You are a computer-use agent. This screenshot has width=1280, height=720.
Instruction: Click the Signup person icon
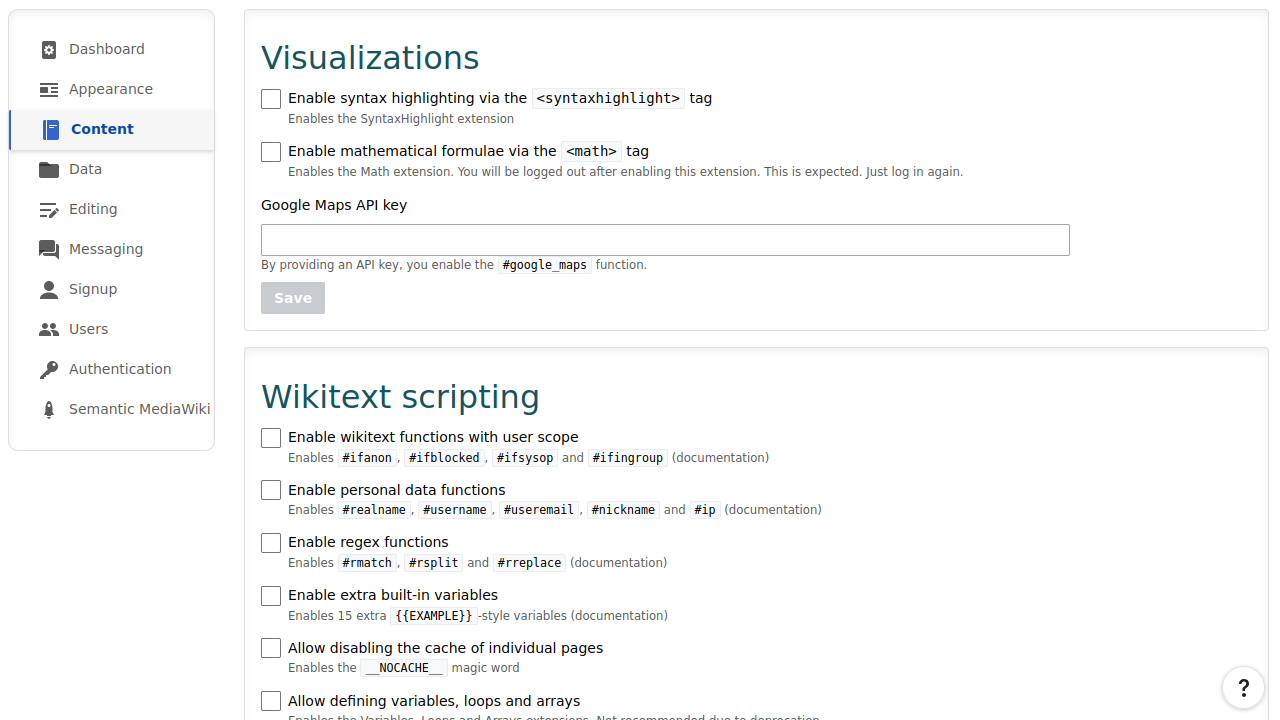tap(48, 289)
